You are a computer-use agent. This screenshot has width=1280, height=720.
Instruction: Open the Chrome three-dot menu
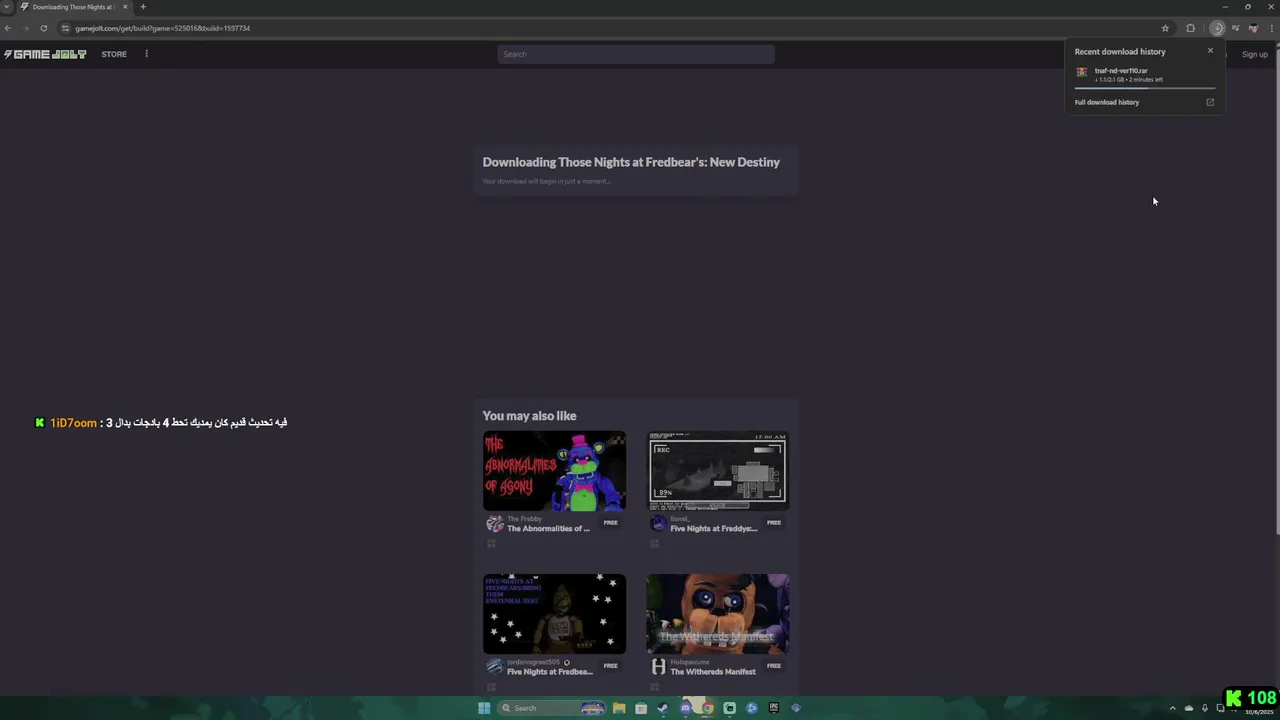[1271, 28]
